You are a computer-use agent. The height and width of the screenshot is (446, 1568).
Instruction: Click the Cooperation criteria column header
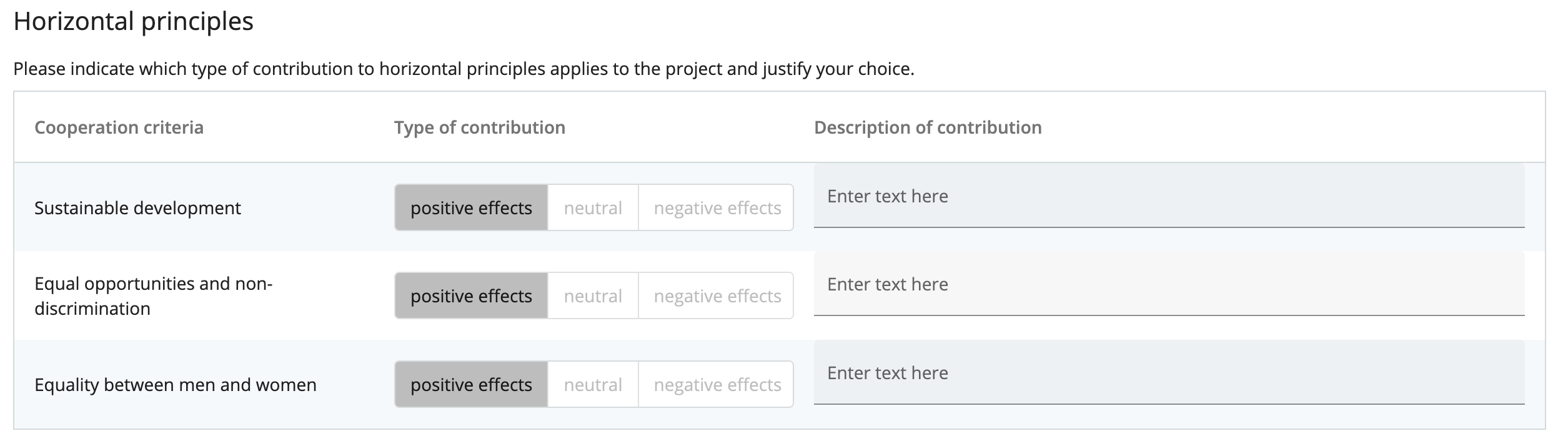[119, 127]
